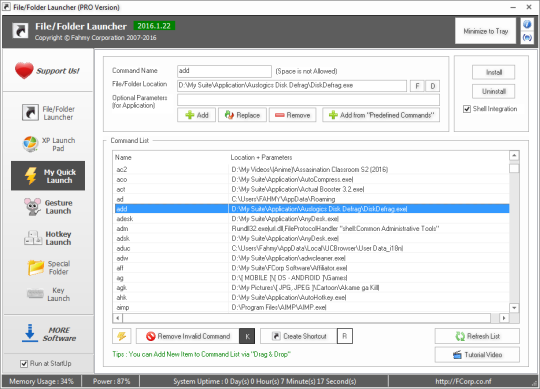
Task: Click Minimize to Tray button
Action: click(486, 31)
